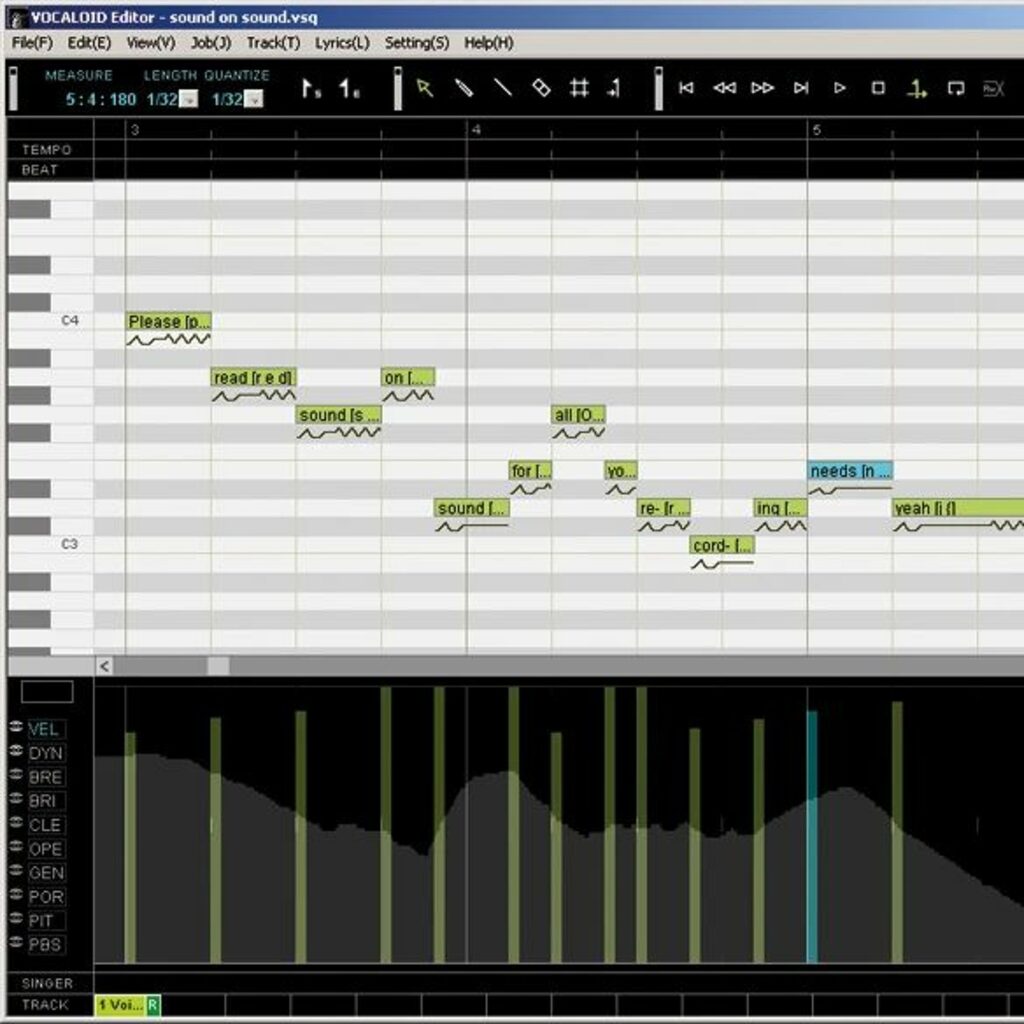Show the BRE control parameter
Screen dimensions: 1024x1024
(46, 777)
